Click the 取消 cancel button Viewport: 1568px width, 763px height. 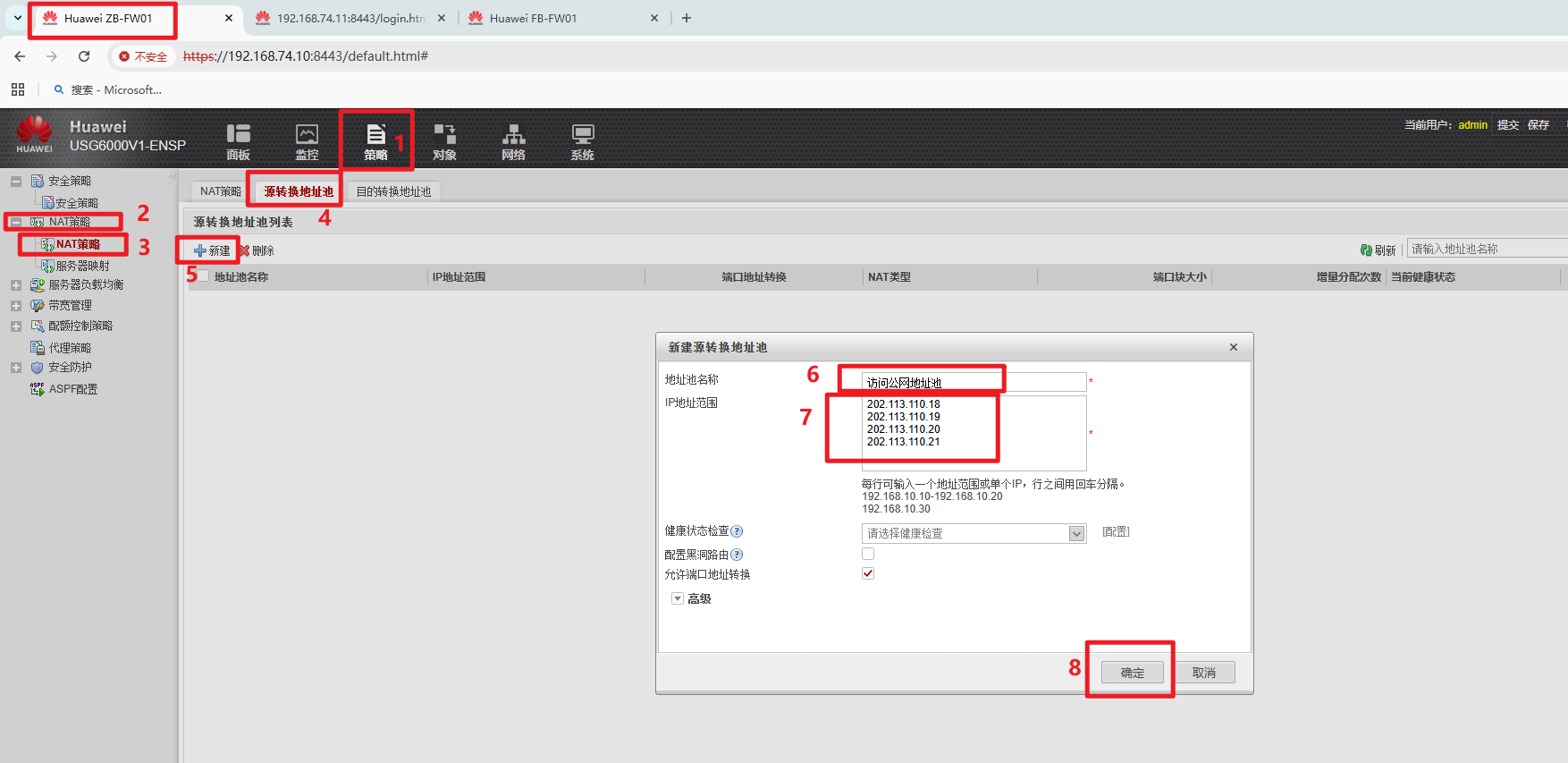tap(1203, 673)
